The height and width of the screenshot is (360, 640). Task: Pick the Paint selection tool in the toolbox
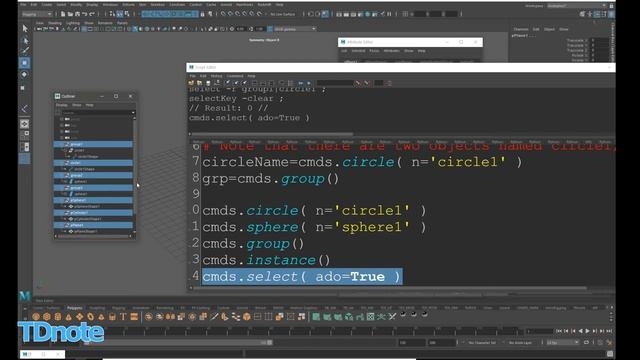click(x=25, y=51)
